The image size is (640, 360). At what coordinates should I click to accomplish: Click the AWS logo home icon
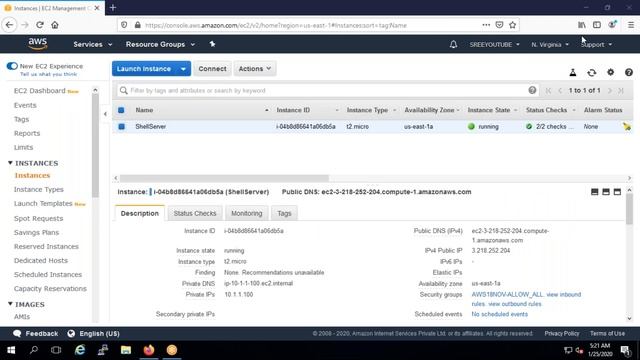pyautogui.click(x=38, y=44)
